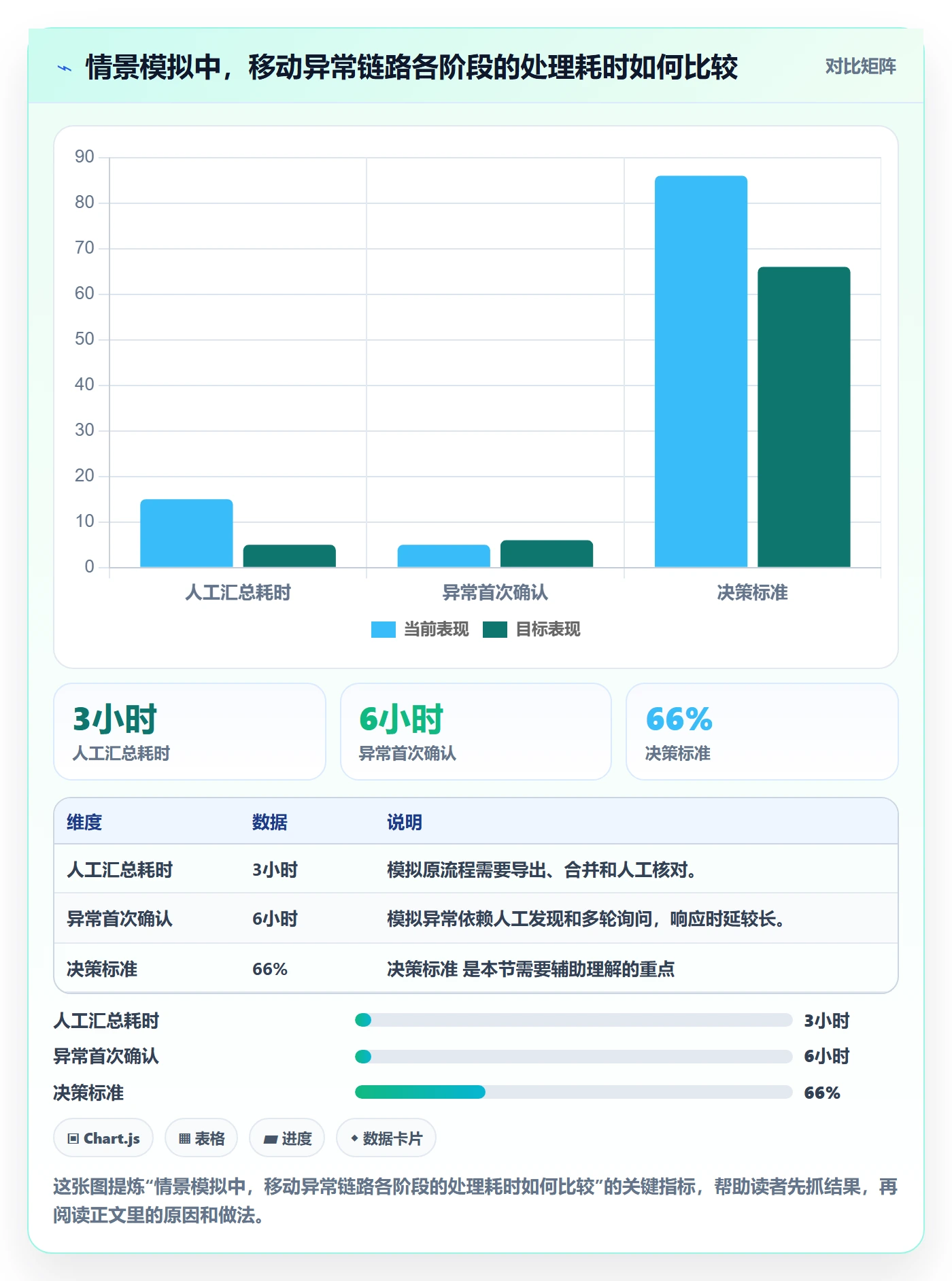The height and width of the screenshot is (1281, 952).
Task: Click the 3小时 cell in the table
Action: [275, 870]
